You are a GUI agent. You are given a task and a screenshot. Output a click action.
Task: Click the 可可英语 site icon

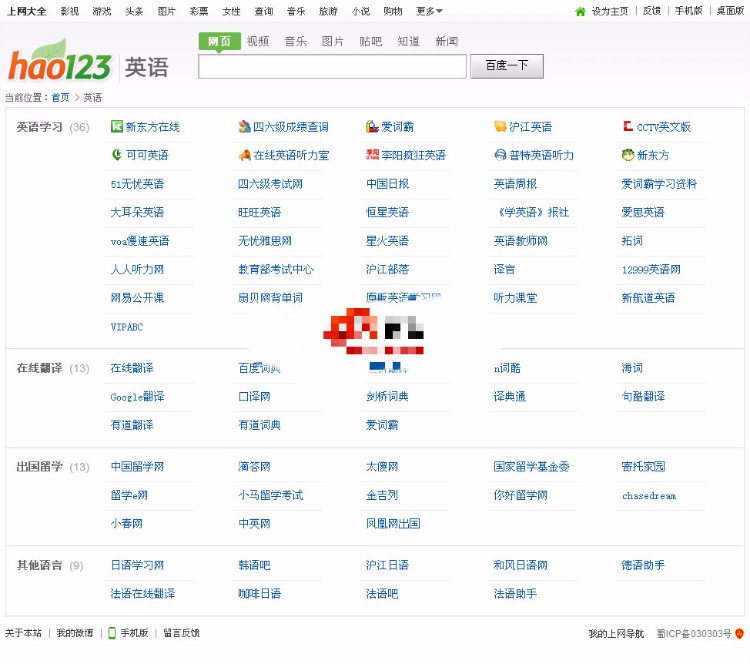click(x=117, y=155)
